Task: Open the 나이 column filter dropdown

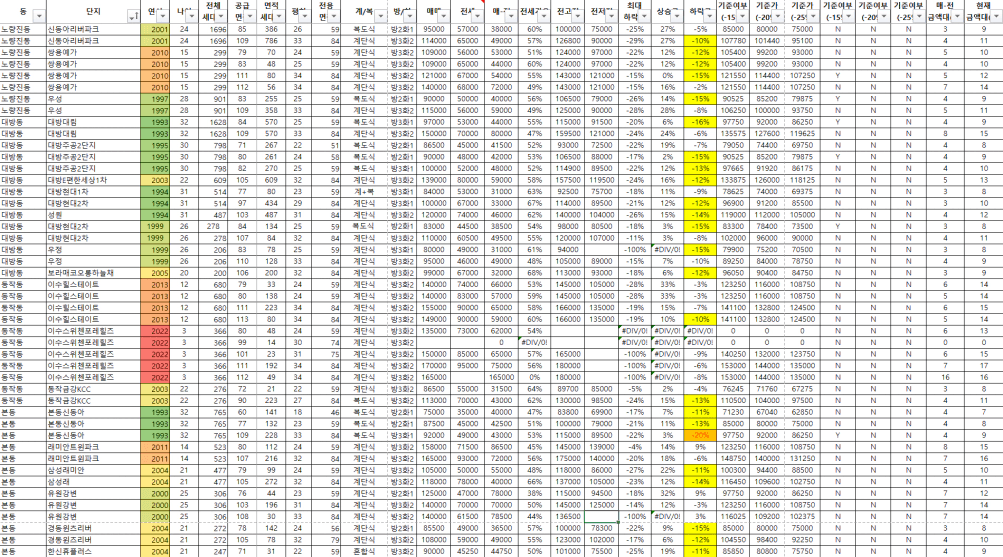Action: (191, 16)
